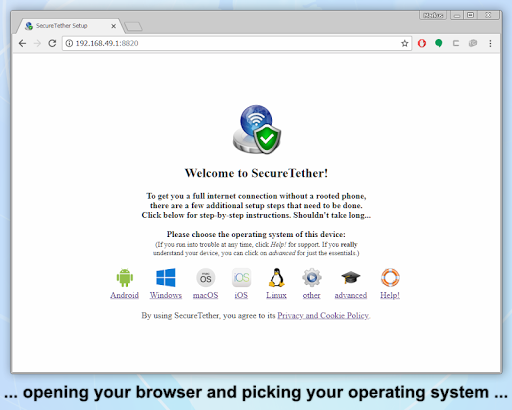This screenshot has height=410, width=512.
Task: Open a new browser tab
Action: coord(133,26)
